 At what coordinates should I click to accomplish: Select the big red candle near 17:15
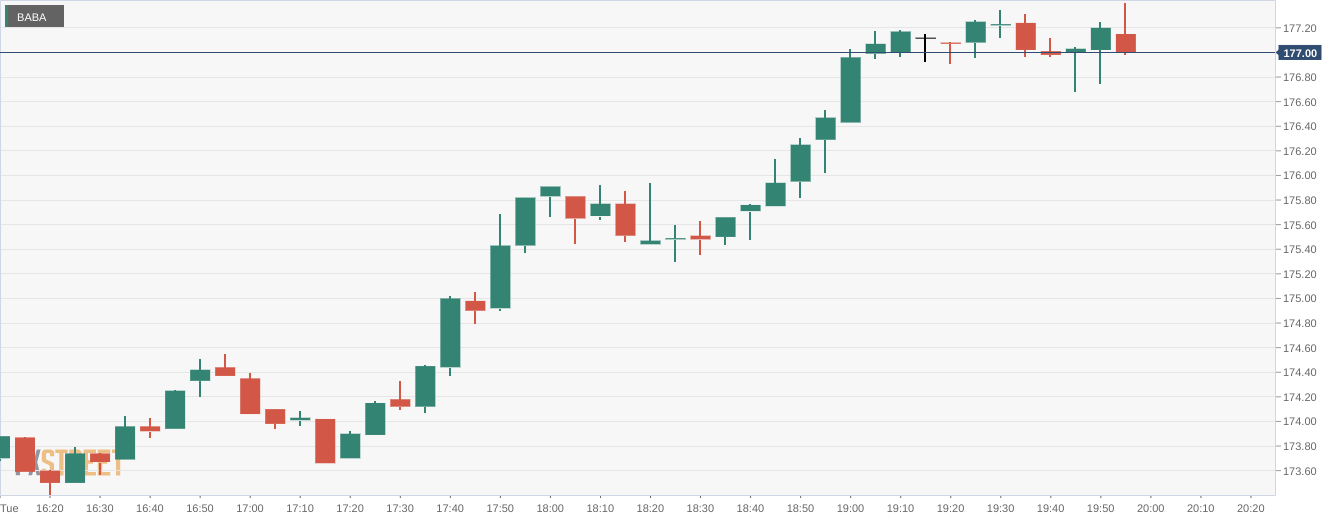pos(325,441)
